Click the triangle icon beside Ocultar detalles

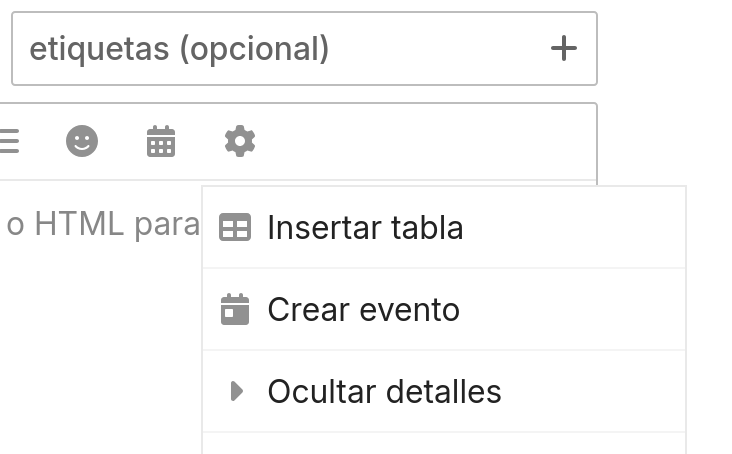click(237, 391)
